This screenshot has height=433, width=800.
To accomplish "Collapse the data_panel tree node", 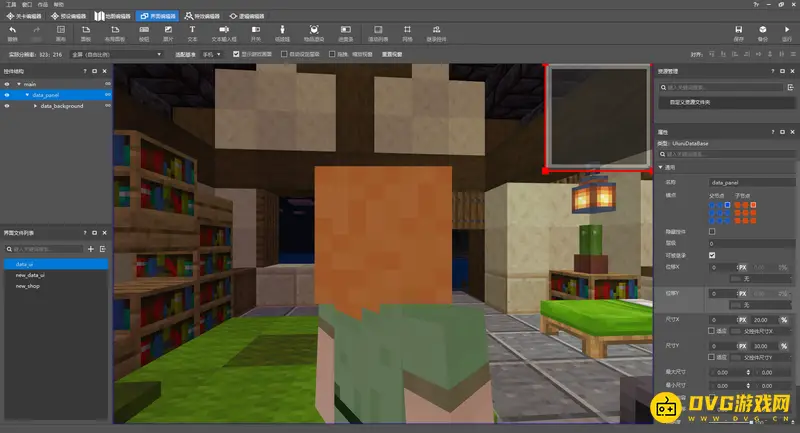I will click(27, 95).
